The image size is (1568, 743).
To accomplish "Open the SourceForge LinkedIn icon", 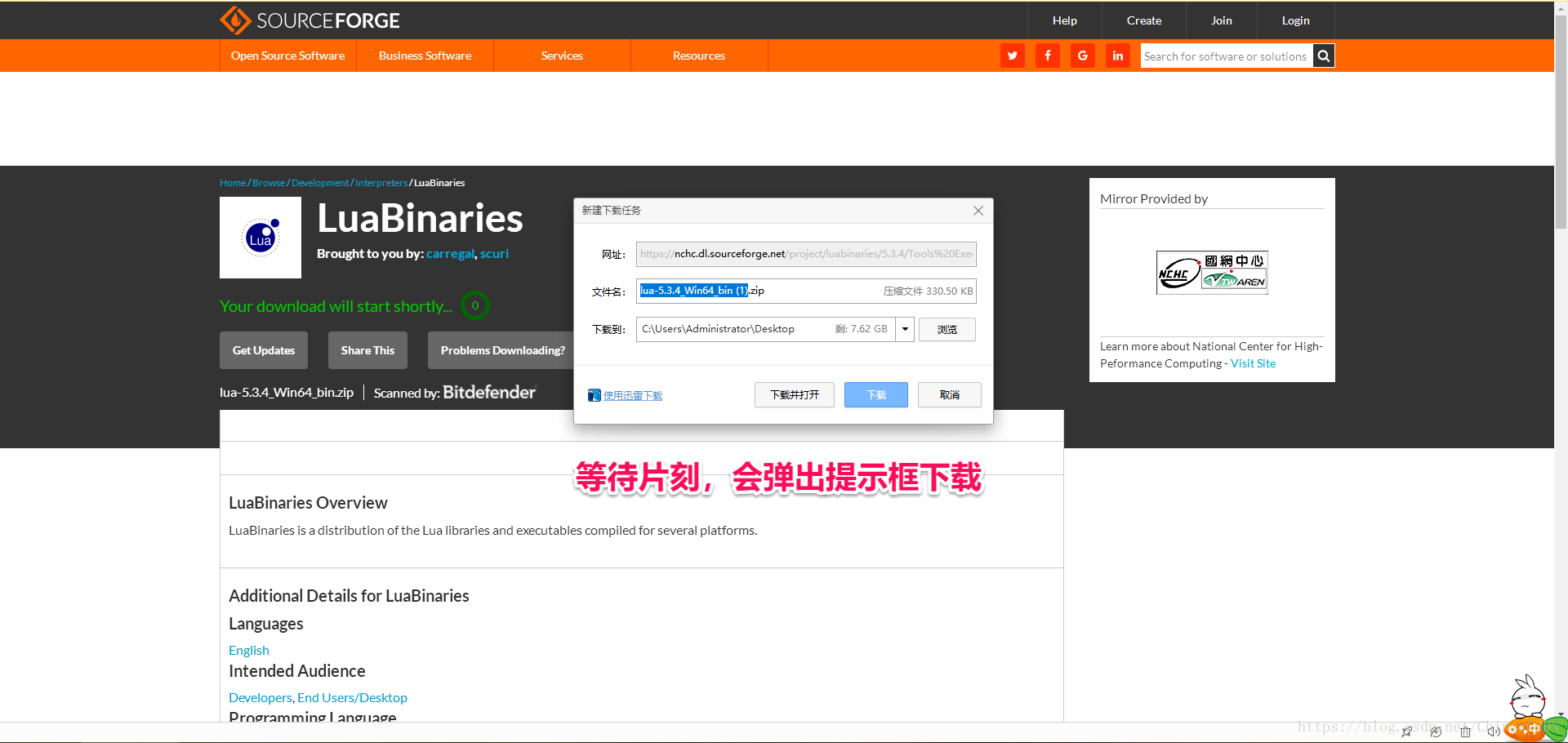I will 1118,56.
